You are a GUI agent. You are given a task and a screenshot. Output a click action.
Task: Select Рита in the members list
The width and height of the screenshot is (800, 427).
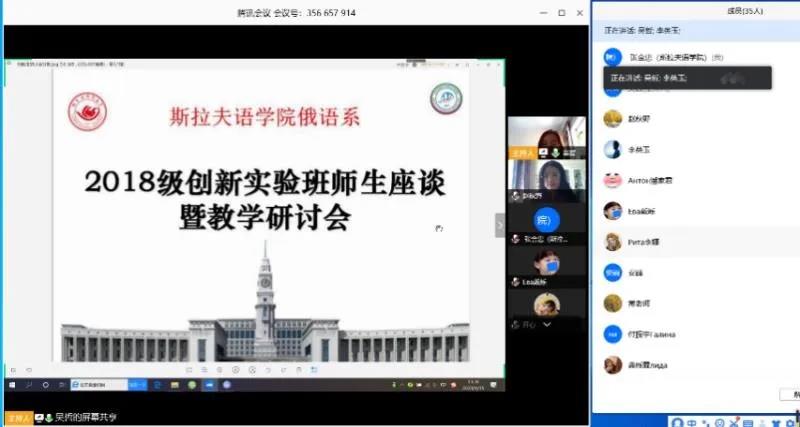[612, 242]
